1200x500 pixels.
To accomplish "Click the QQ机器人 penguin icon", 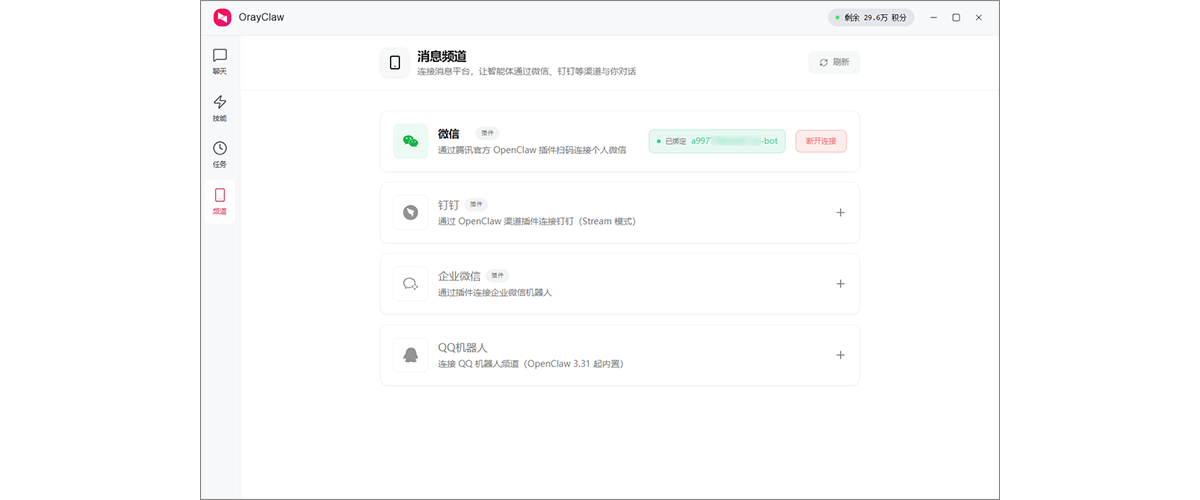I will [x=410, y=354].
